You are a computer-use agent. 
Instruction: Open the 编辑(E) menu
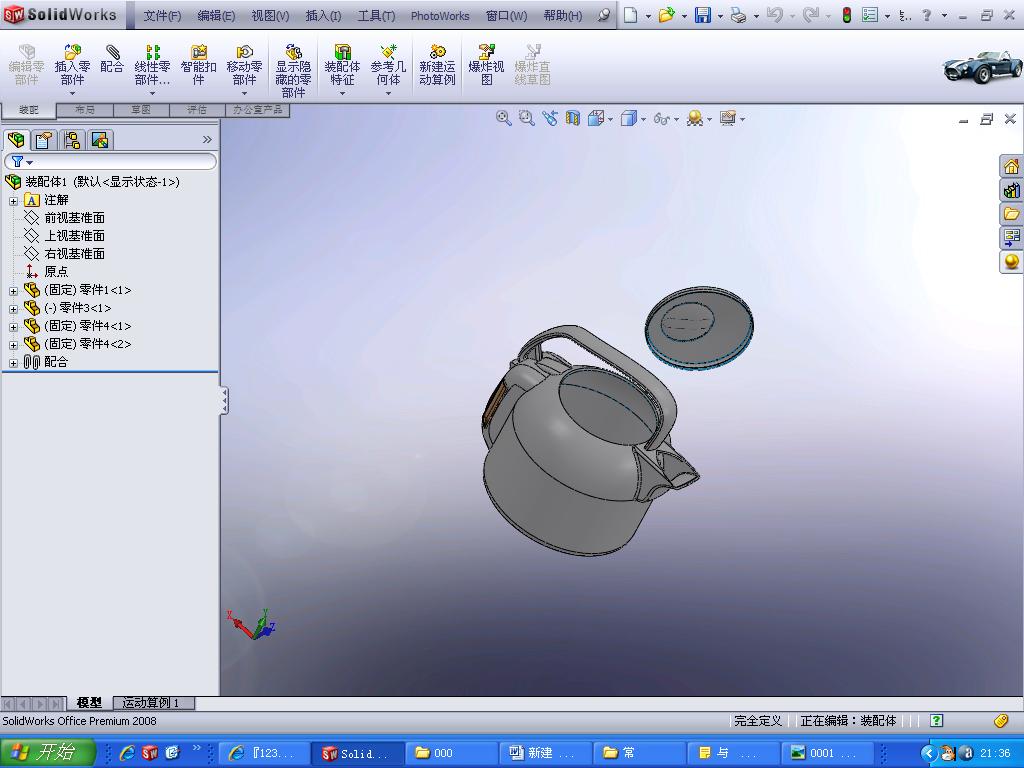(216, 16)
